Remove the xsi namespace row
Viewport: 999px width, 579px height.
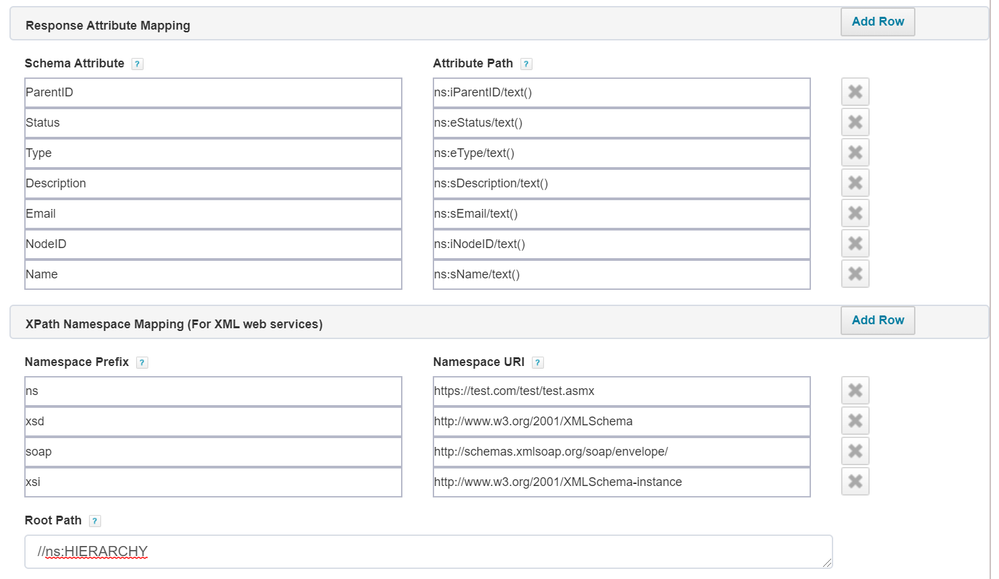(854, 481)
